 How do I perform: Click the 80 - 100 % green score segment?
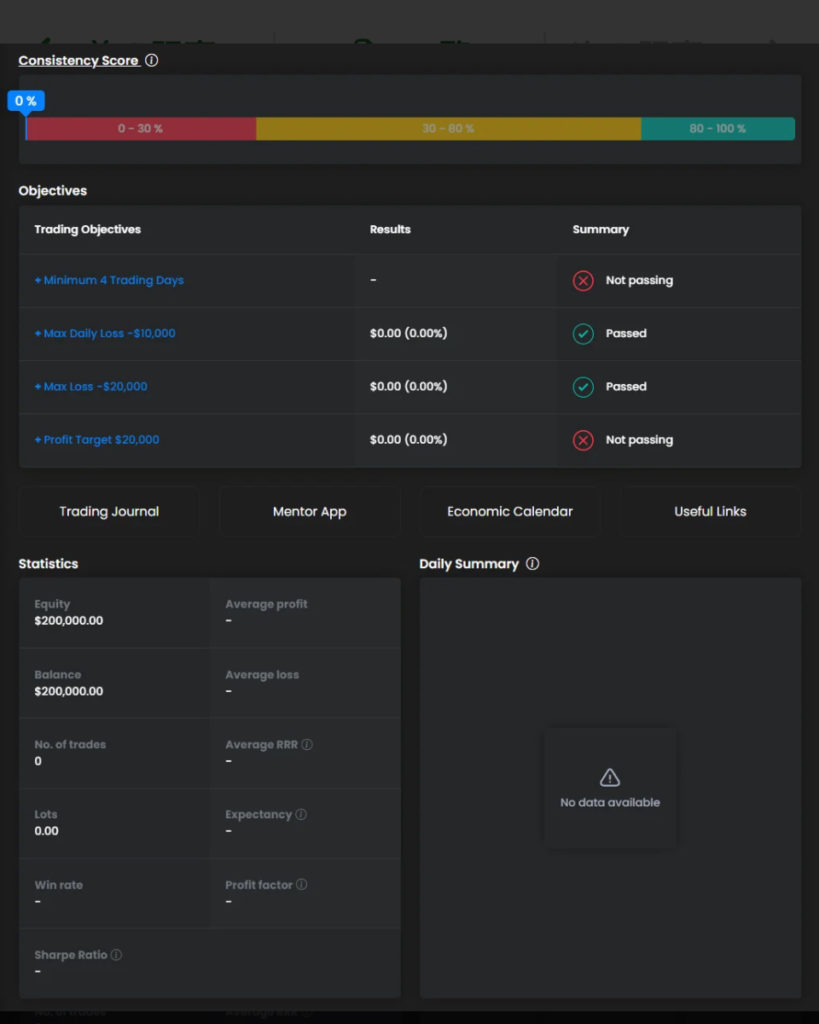[717, 129]
